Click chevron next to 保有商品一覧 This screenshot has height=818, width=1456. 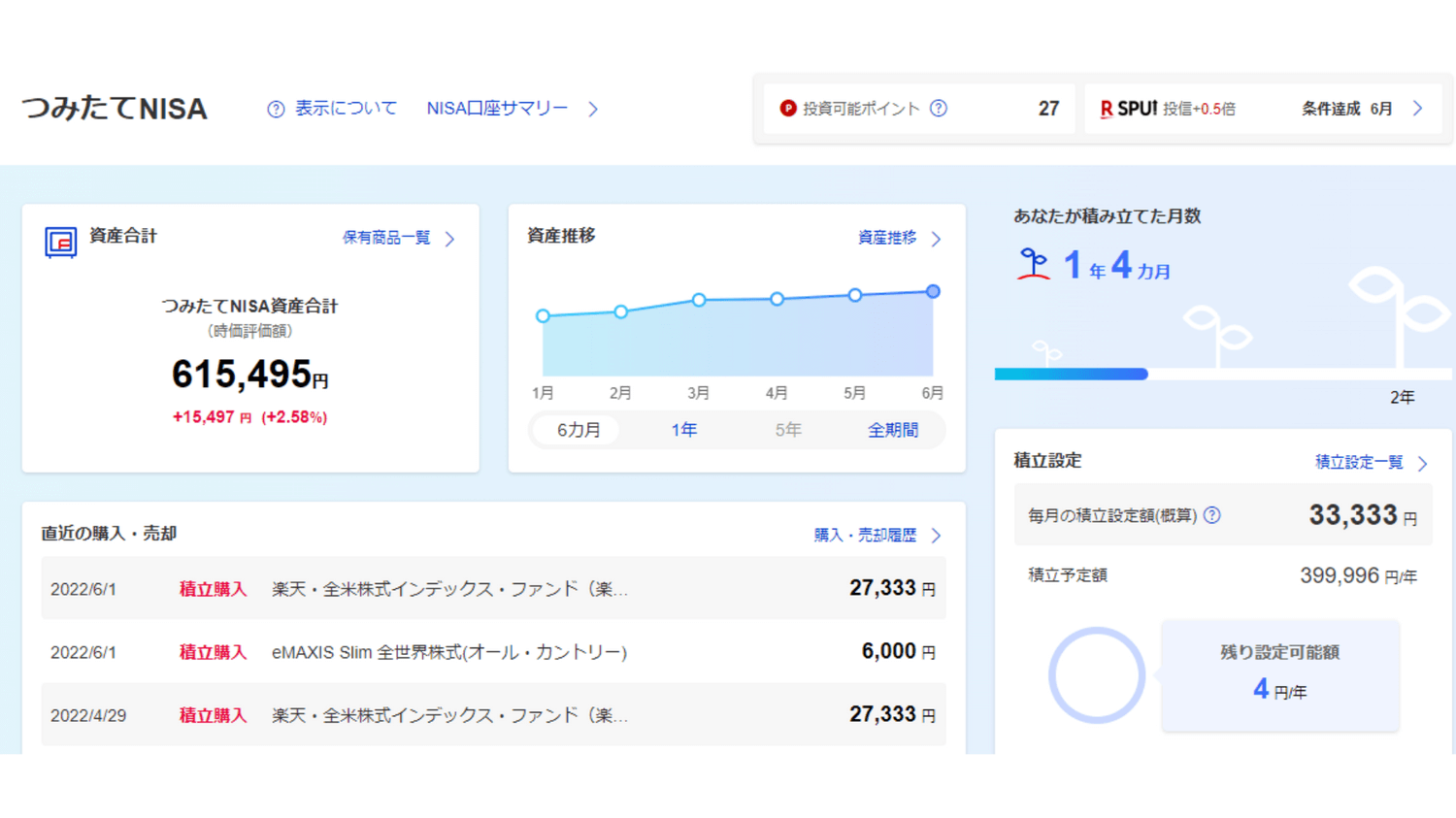pyautogui.click(x=450, y=239)
